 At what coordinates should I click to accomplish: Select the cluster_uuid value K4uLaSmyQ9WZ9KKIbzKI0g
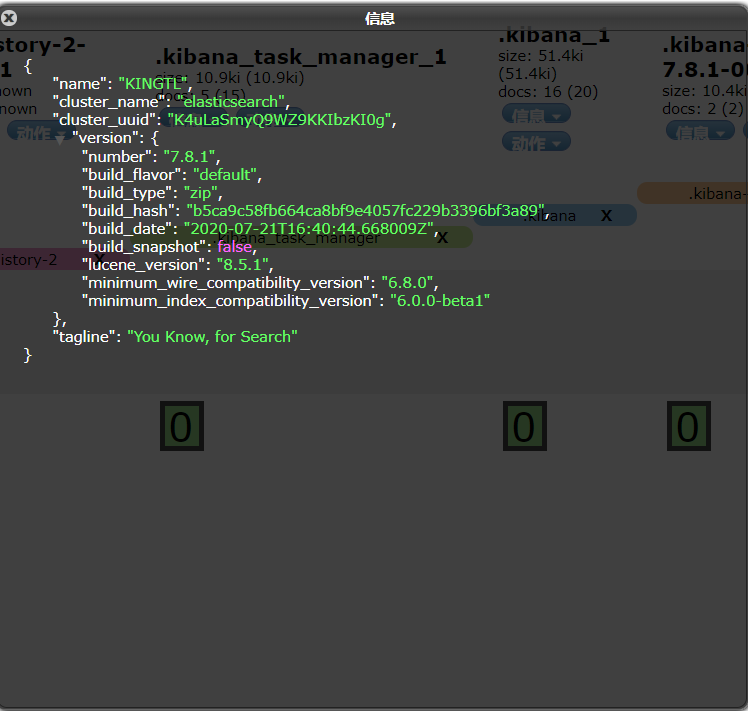coord(280,120)
